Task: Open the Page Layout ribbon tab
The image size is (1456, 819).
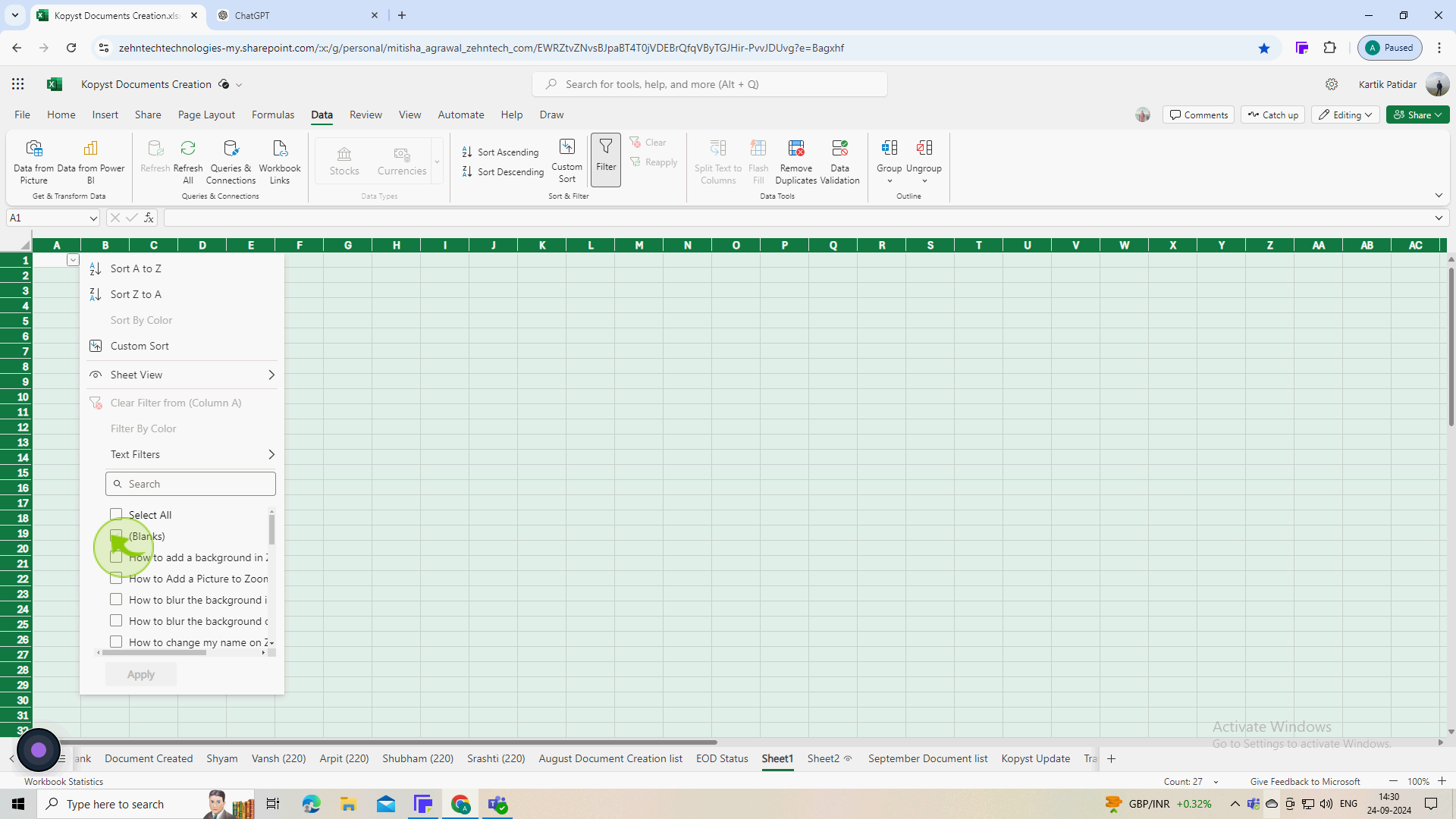Action: click(x=206, y=115)
